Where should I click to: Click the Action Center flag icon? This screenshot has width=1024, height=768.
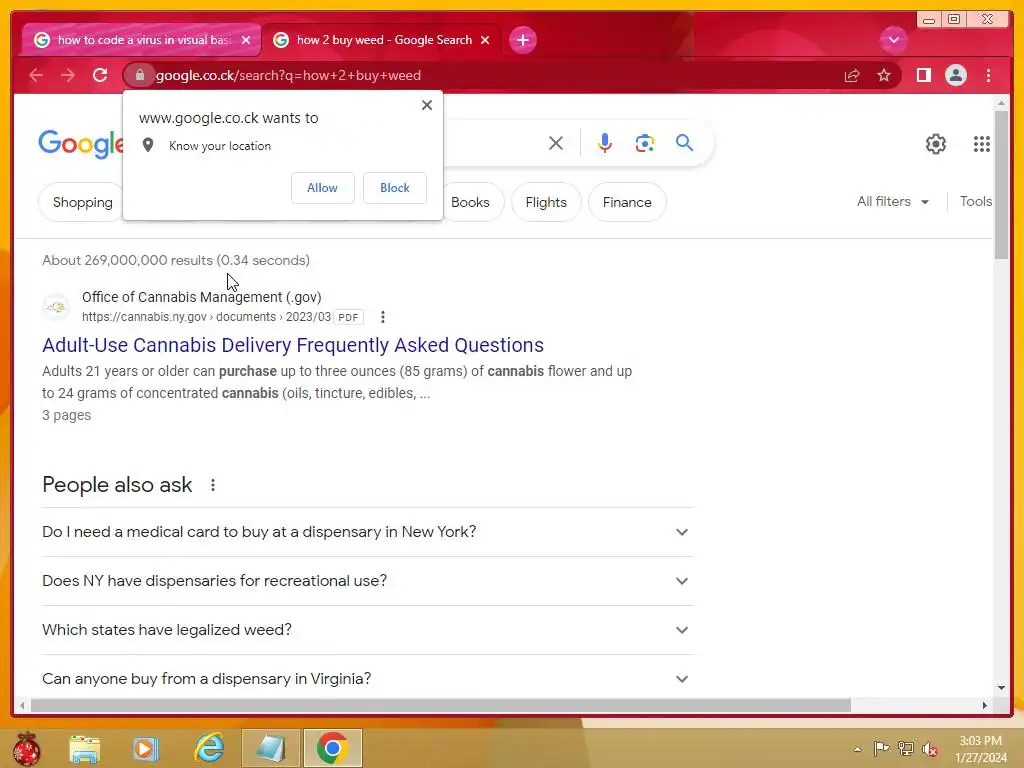[881, 748]
